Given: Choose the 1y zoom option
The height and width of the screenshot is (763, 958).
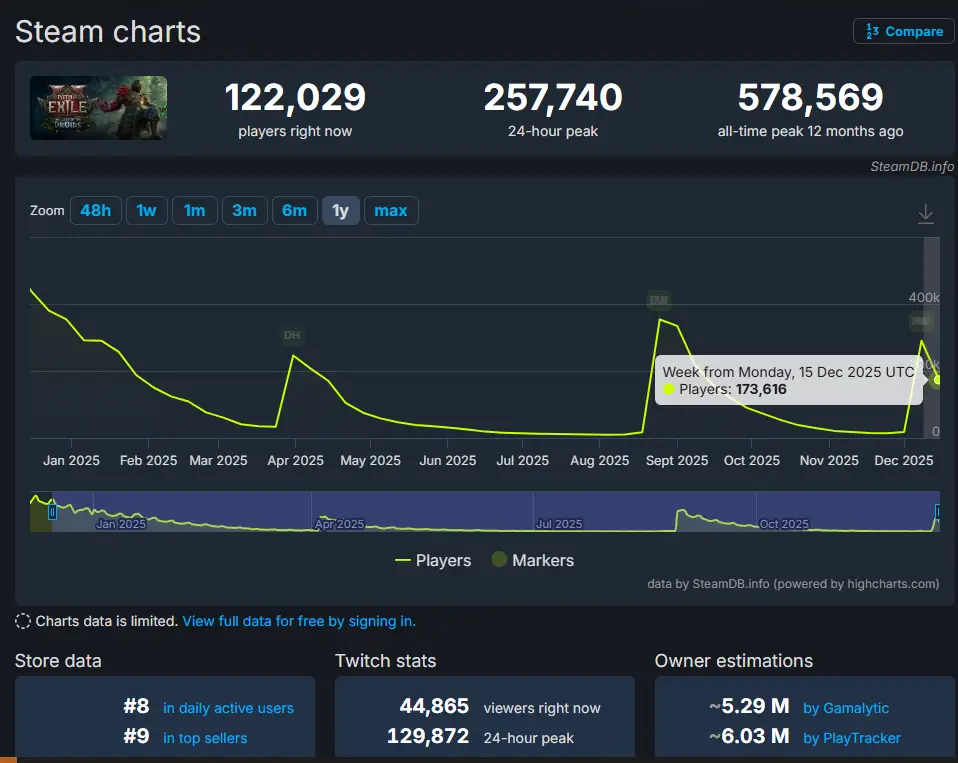Looking at the screenshot, I should tap(340, 210).
